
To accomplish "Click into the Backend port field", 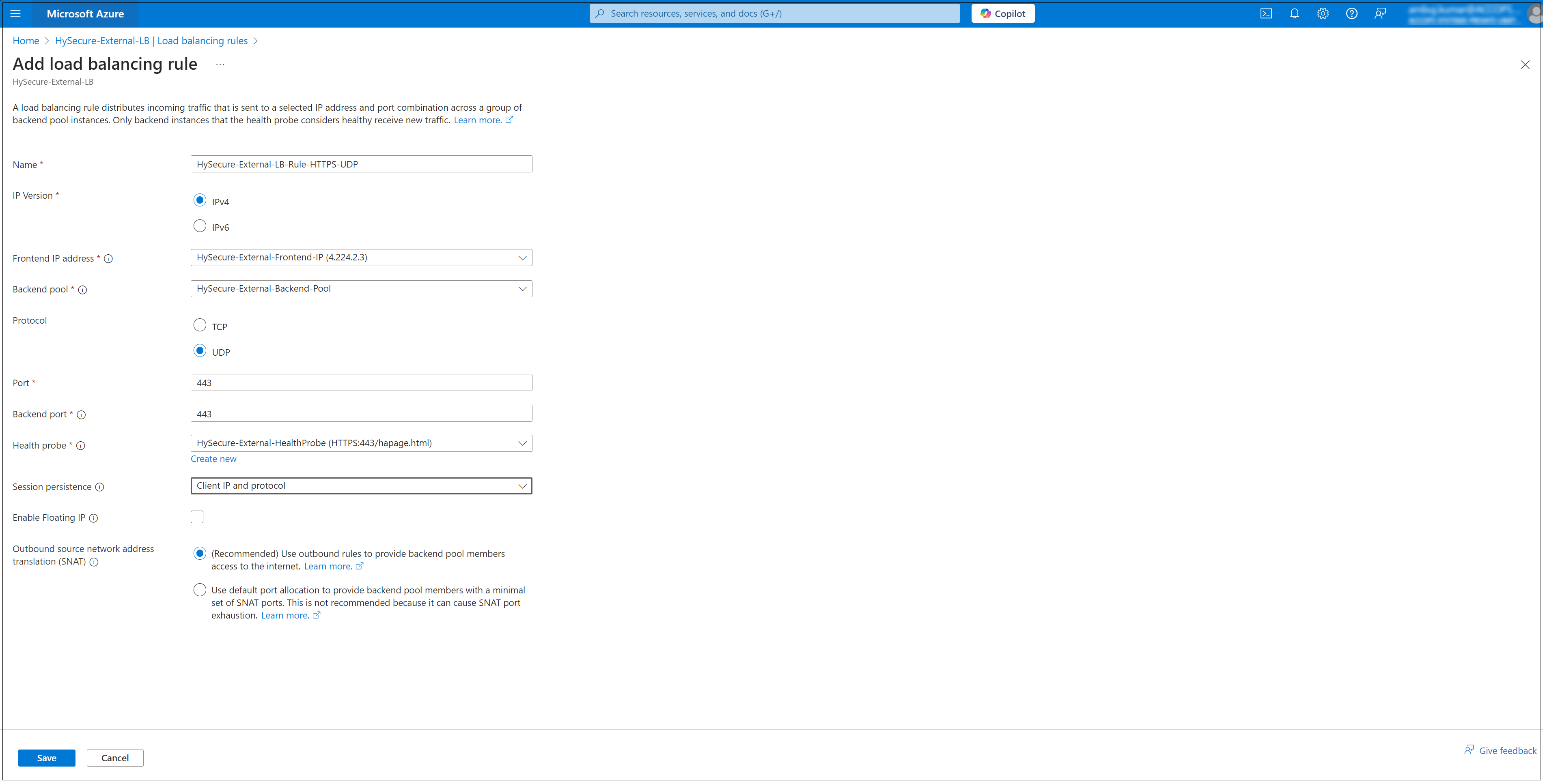I will (361, 414).
